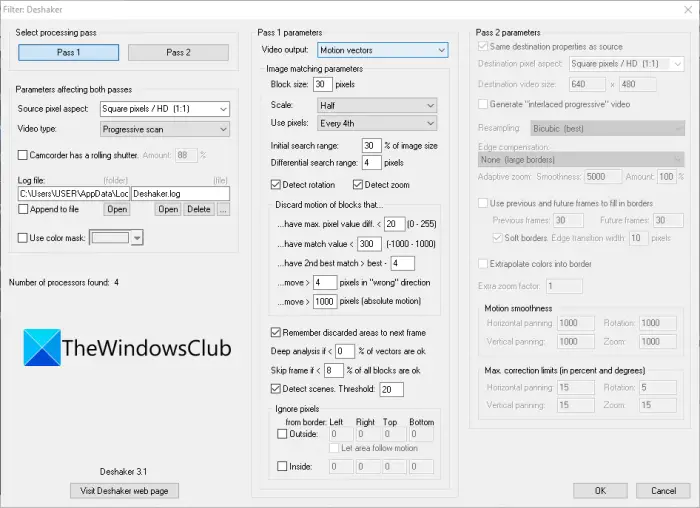This screenshot has width=700, height=508.
Task: Click Detect scenes Threshold field
Action: (x=392, y=389)
